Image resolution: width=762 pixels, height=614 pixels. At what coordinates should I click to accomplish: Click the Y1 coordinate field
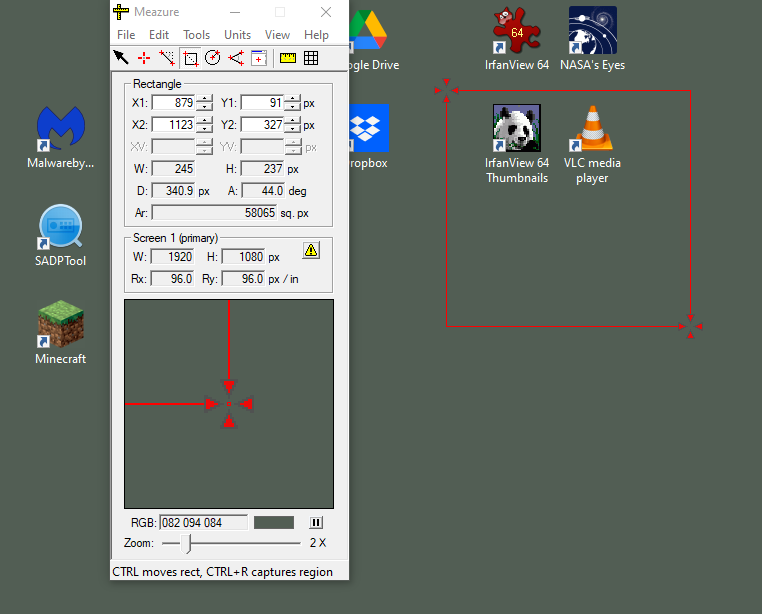pyautogui.click(x=262, y=103)
